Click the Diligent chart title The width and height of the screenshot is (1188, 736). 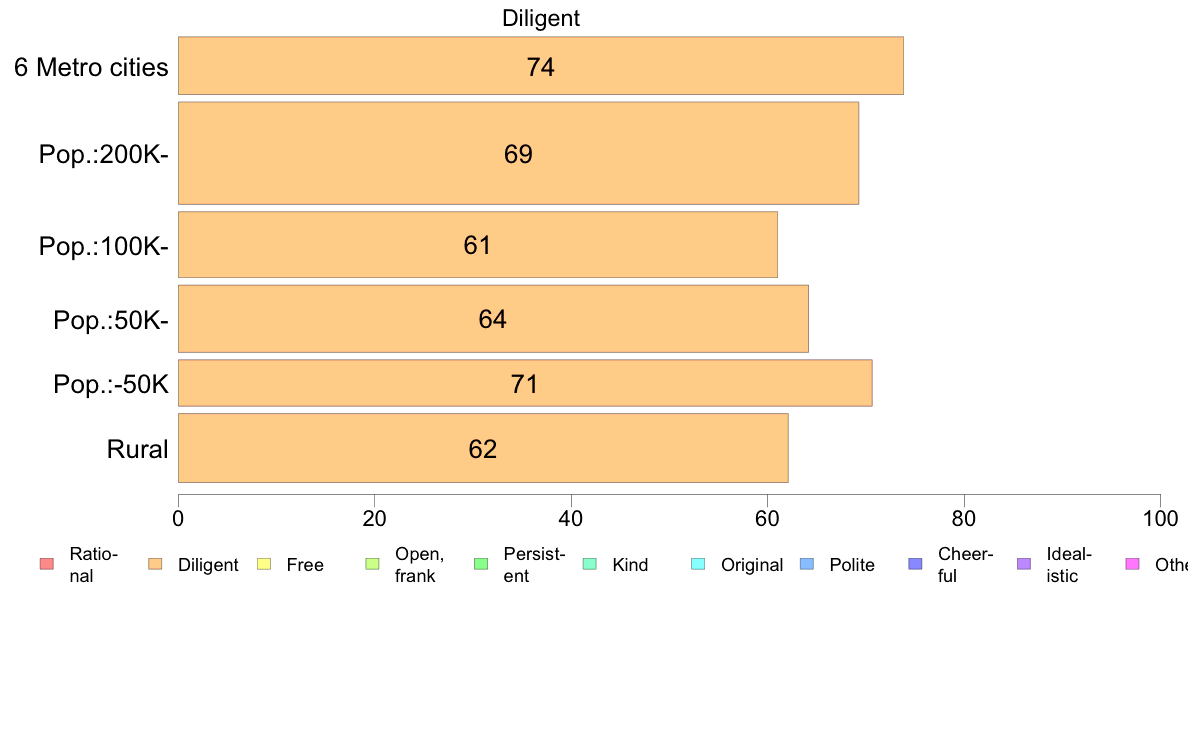coord(541,18)
